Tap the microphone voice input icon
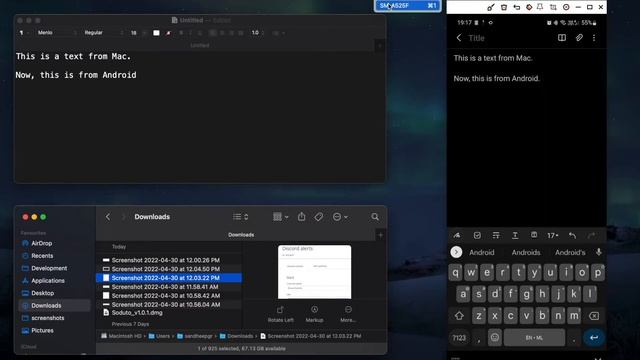 (x=598, y=252)
